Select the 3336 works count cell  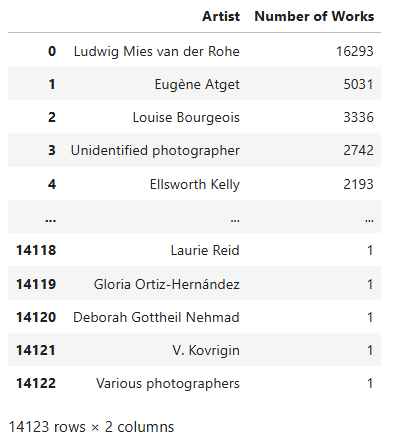[x=358, y=117]
